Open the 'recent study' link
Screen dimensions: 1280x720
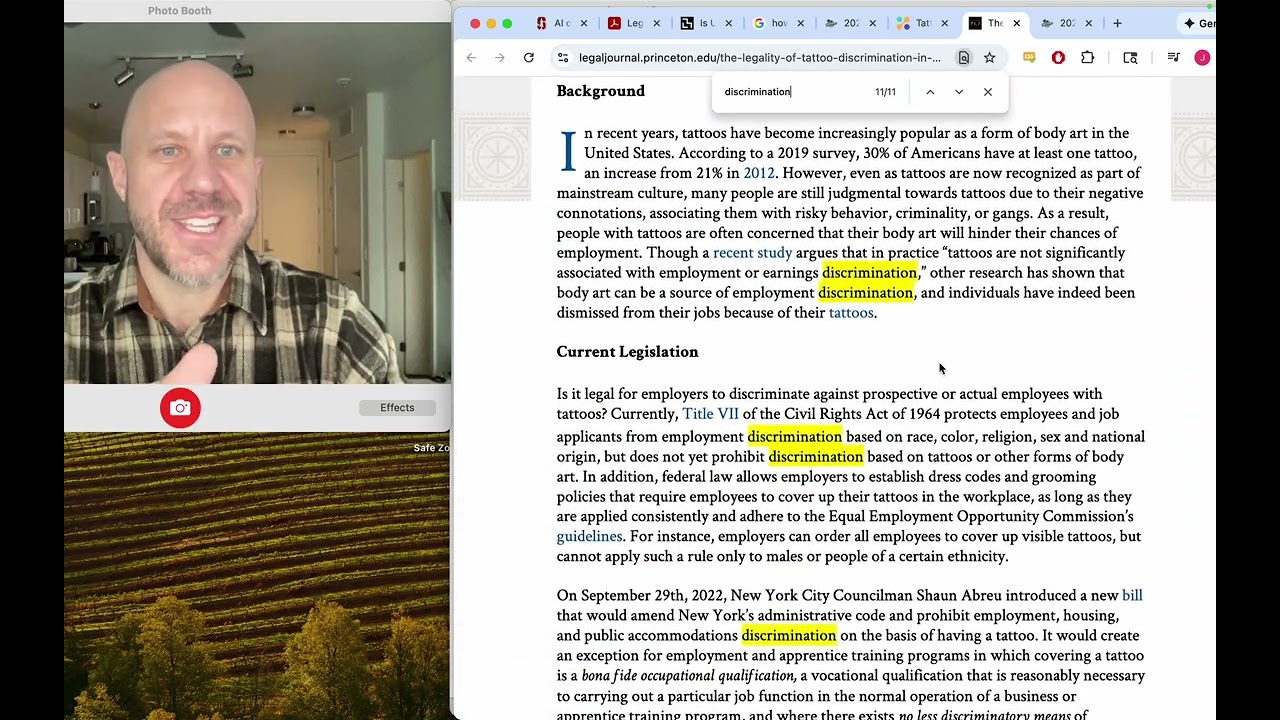click(752, 253)
